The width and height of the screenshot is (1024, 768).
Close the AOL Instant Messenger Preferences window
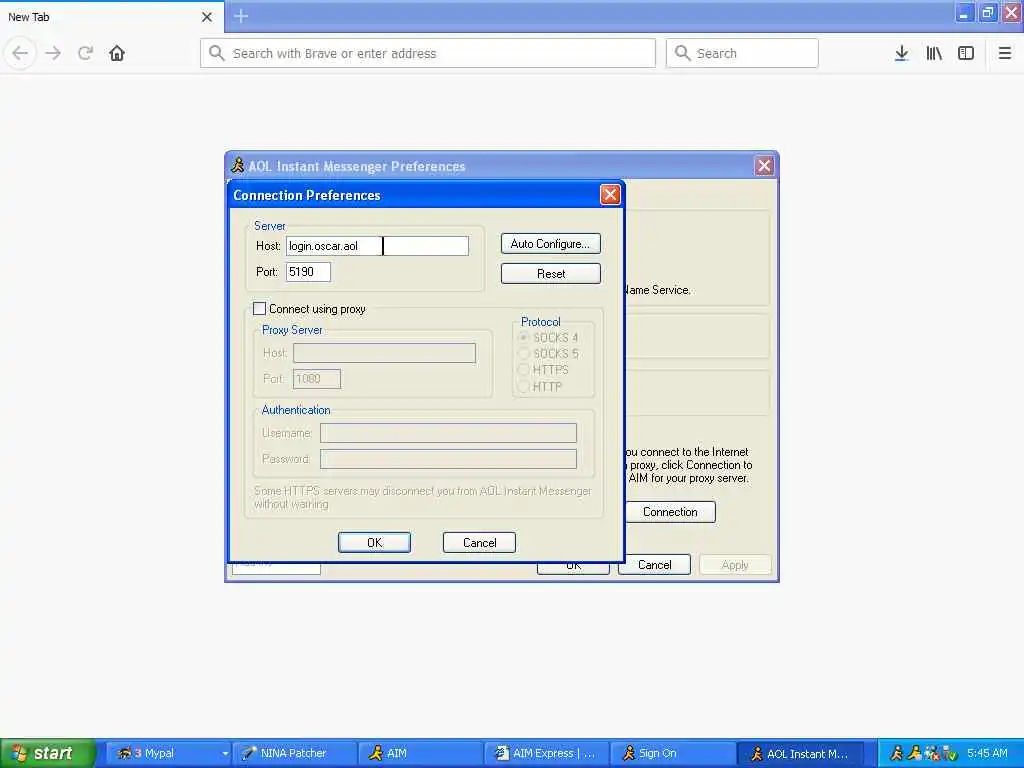click(764, 166)
